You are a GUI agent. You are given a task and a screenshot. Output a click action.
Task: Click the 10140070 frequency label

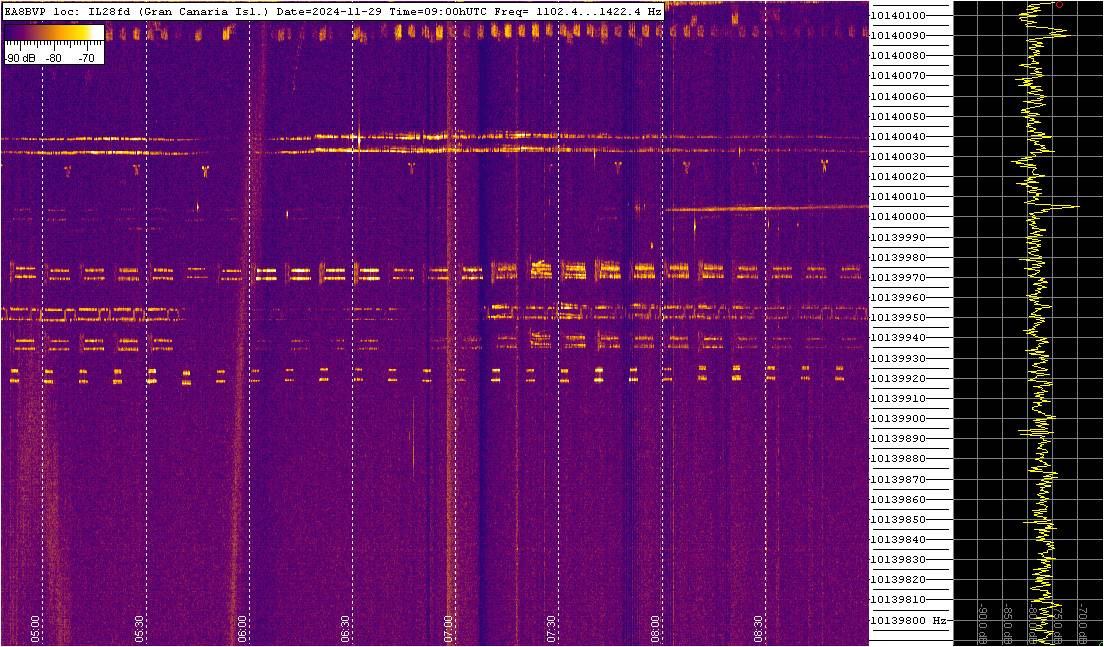[x=898, y=76]
